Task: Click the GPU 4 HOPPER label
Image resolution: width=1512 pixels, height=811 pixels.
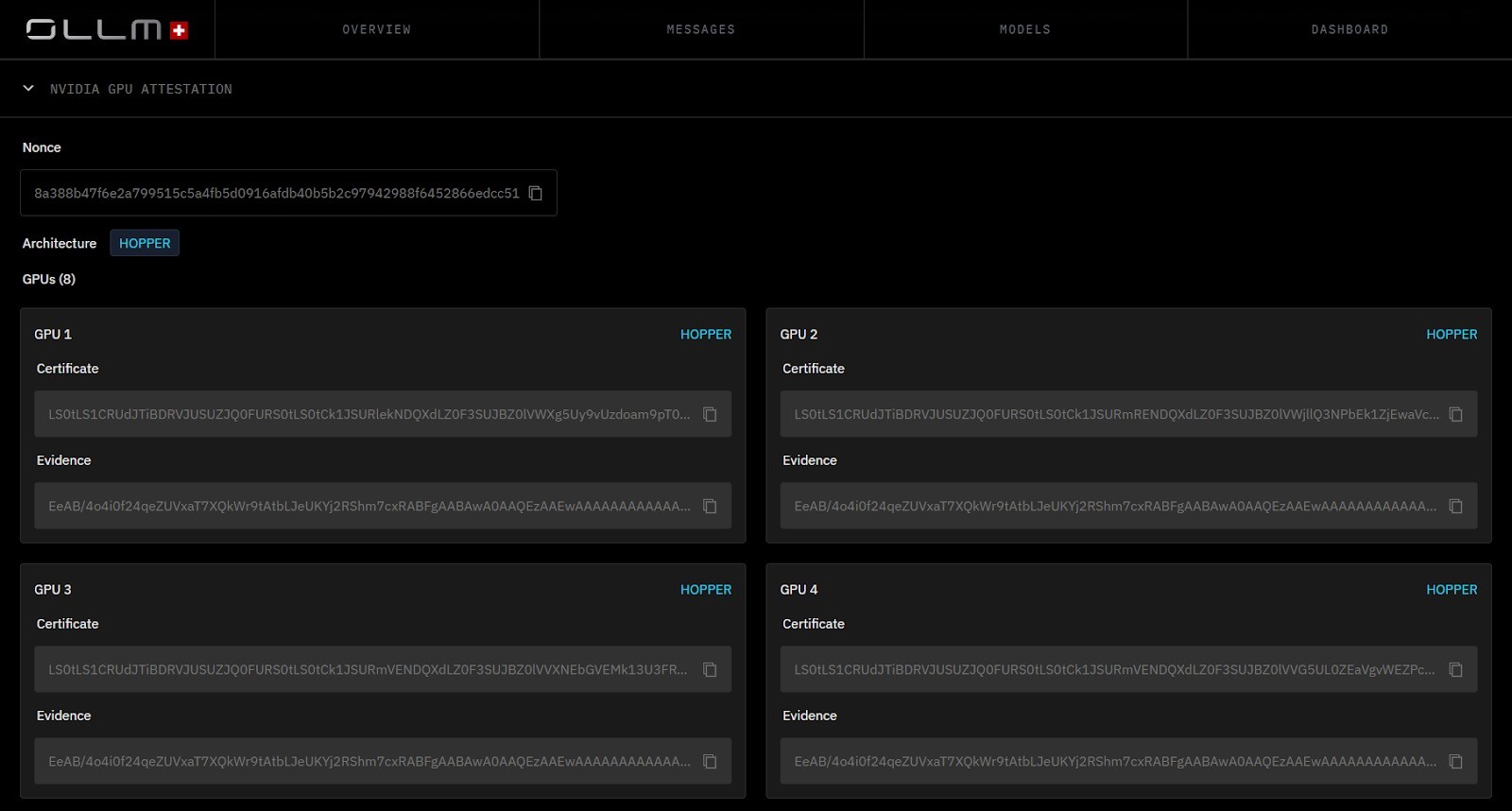Action: [1452, 589]
